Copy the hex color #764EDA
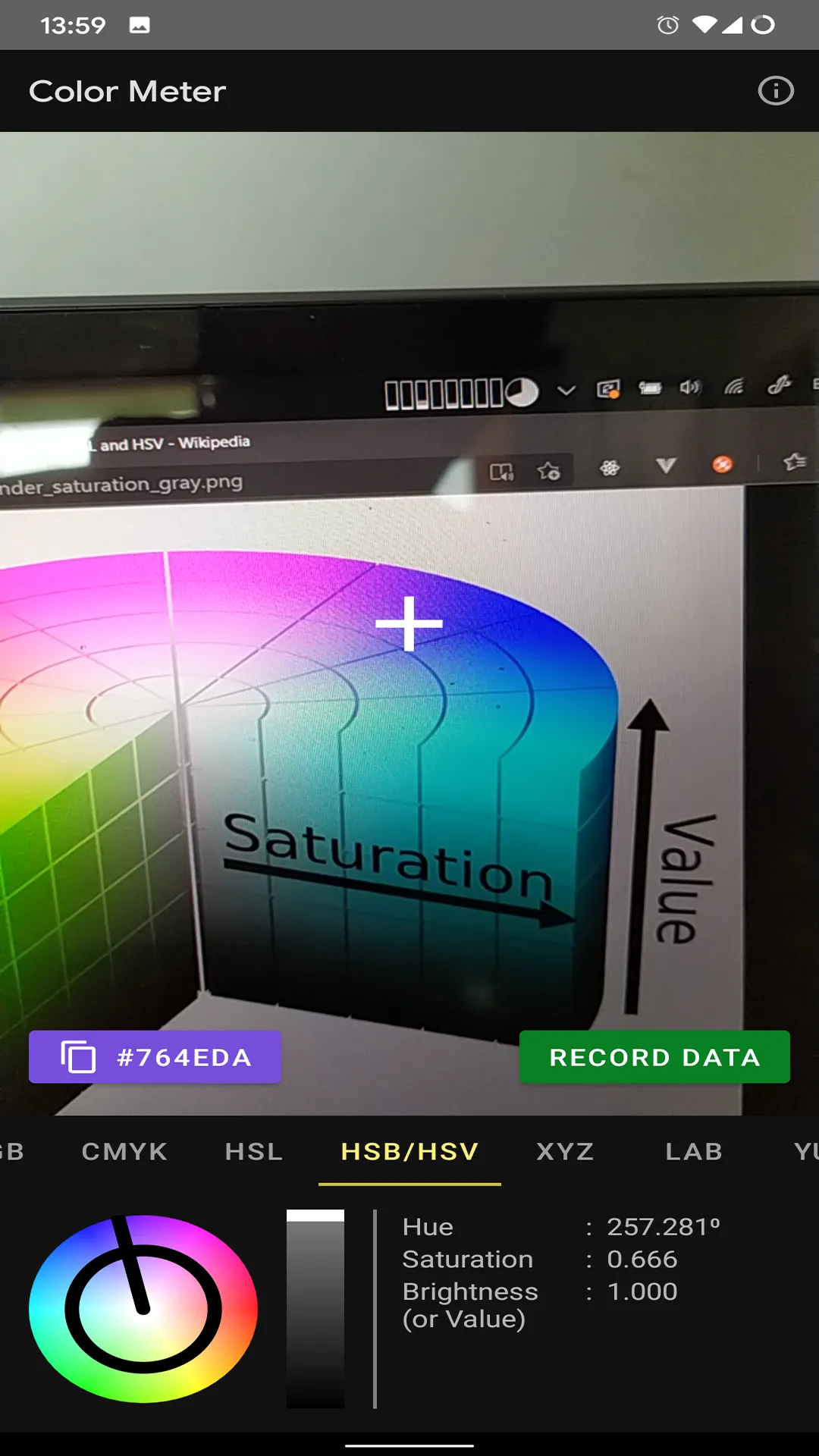 pos(155,1057)
